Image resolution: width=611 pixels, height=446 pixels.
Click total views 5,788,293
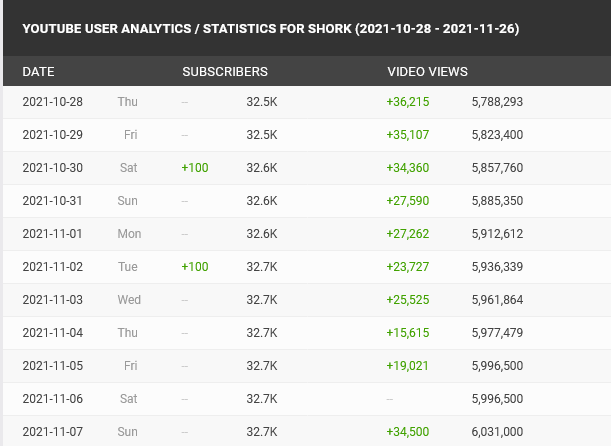coord(497,102)
